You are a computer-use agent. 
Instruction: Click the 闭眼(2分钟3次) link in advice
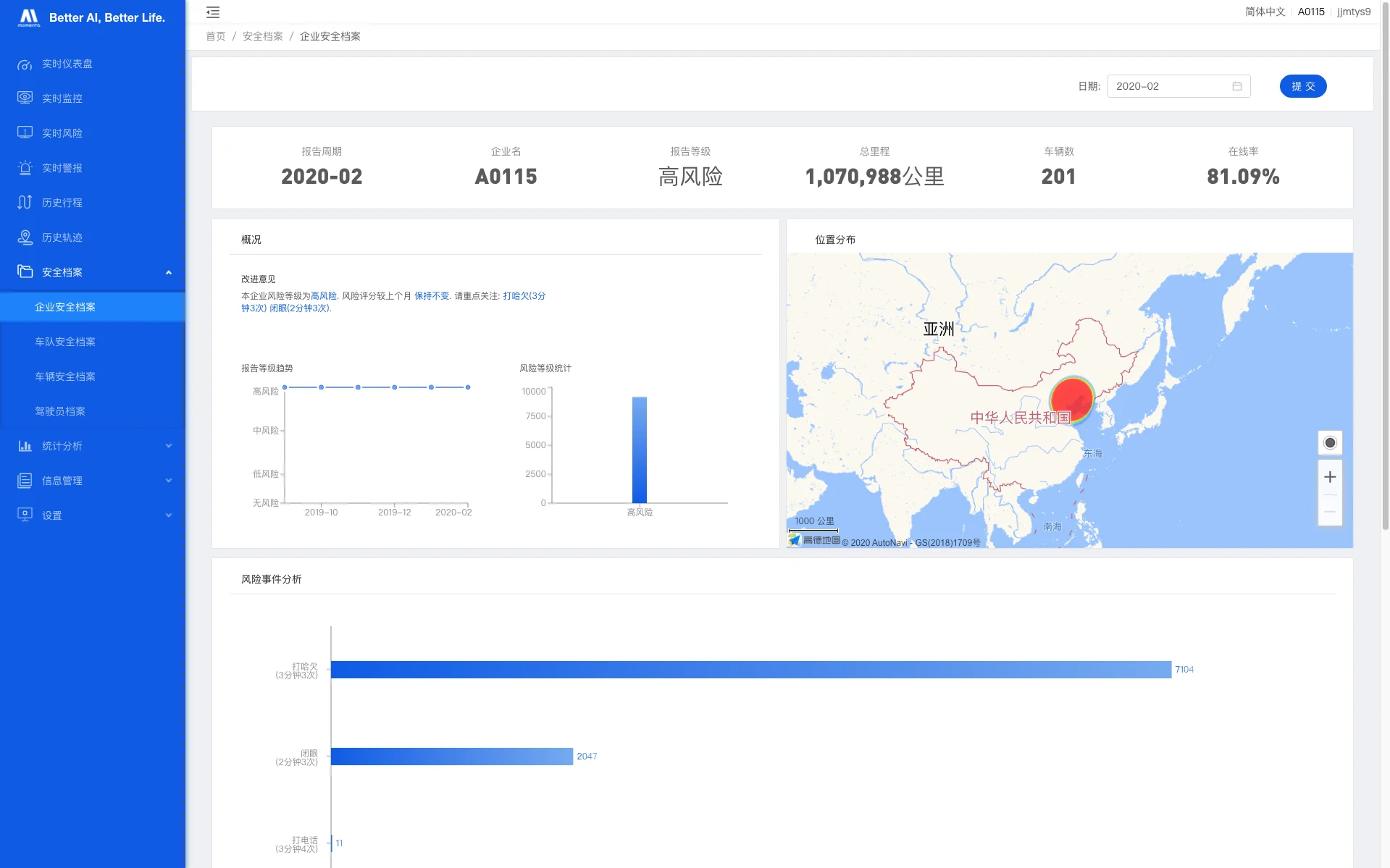pos(300,308)
